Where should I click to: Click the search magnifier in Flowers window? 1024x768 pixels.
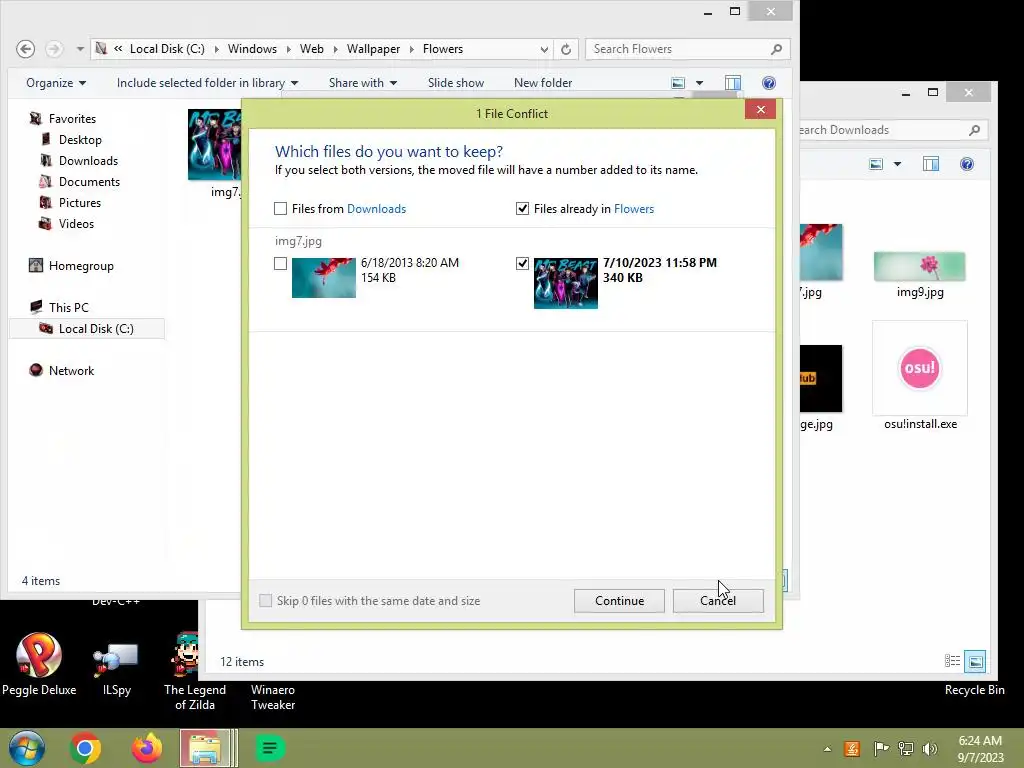point(776,49)
